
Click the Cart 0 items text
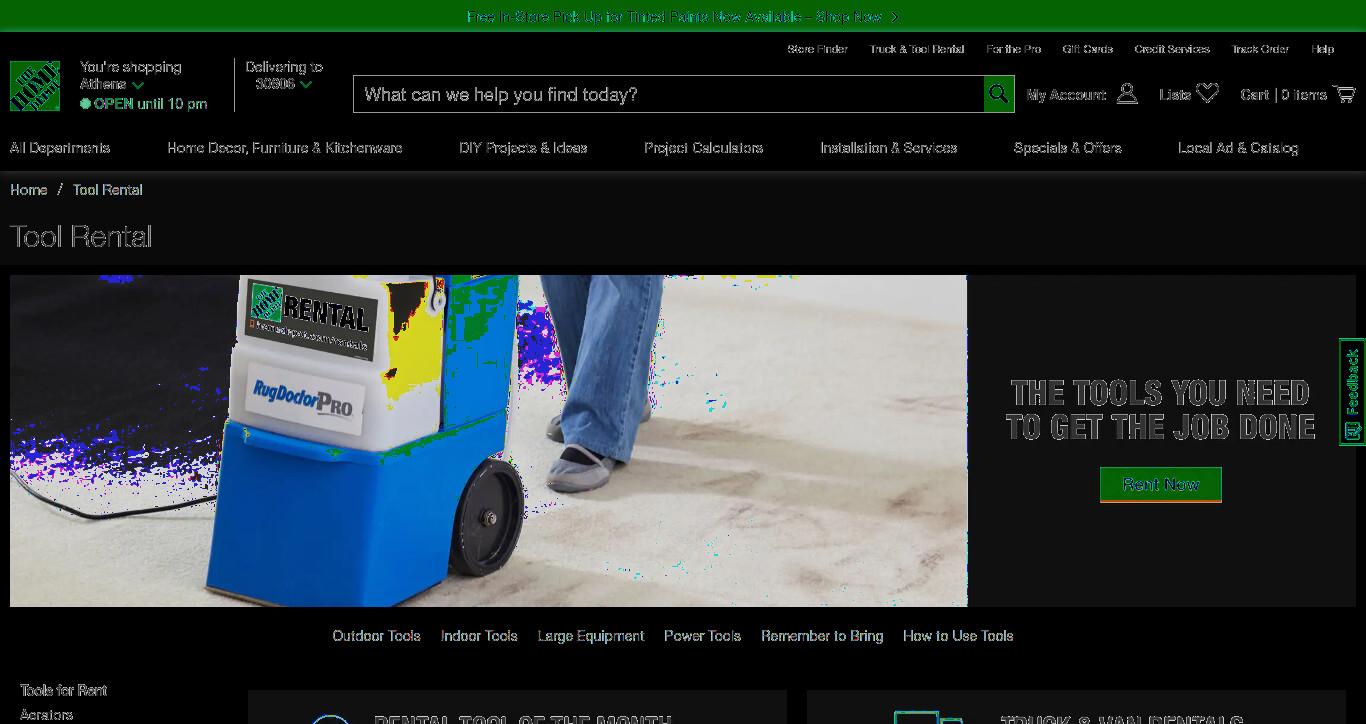[1283, 95]
